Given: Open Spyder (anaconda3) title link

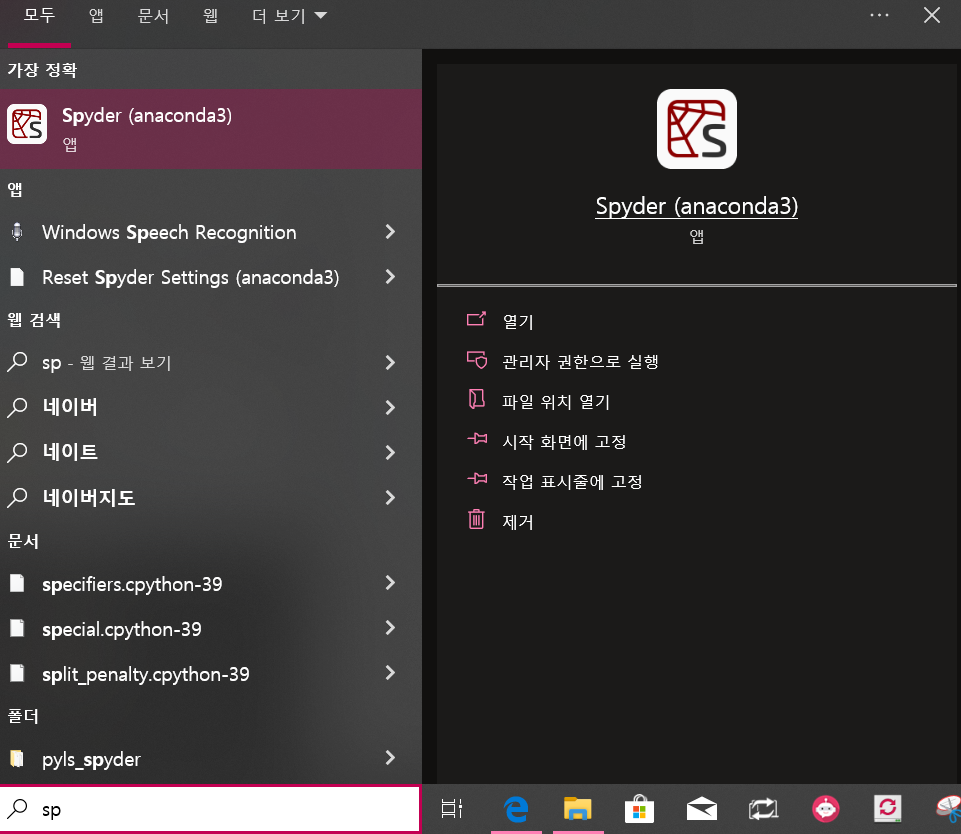Looking at the screenshot, I should pos(697,207).
